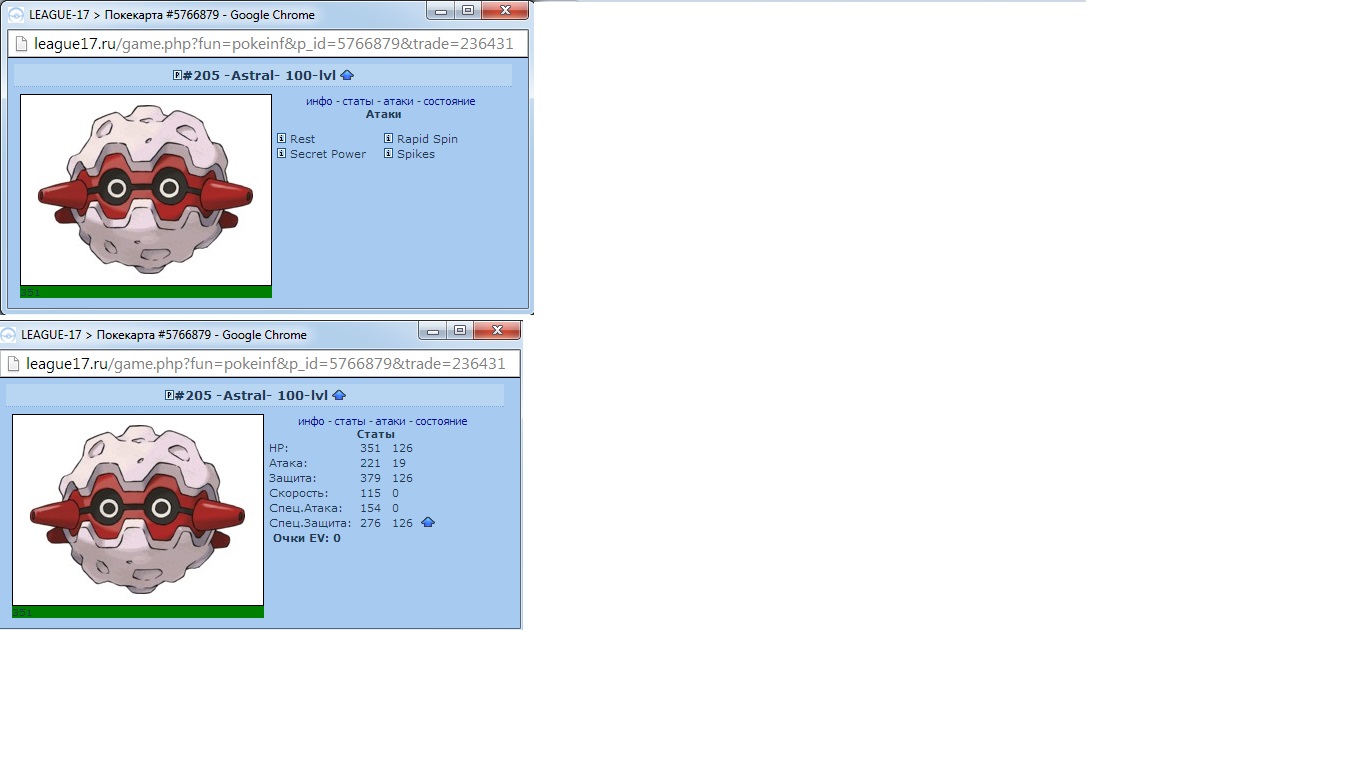
Task: Click page icon in Статы window address bar
Action: pyautogui.click(x=13, y=364)
